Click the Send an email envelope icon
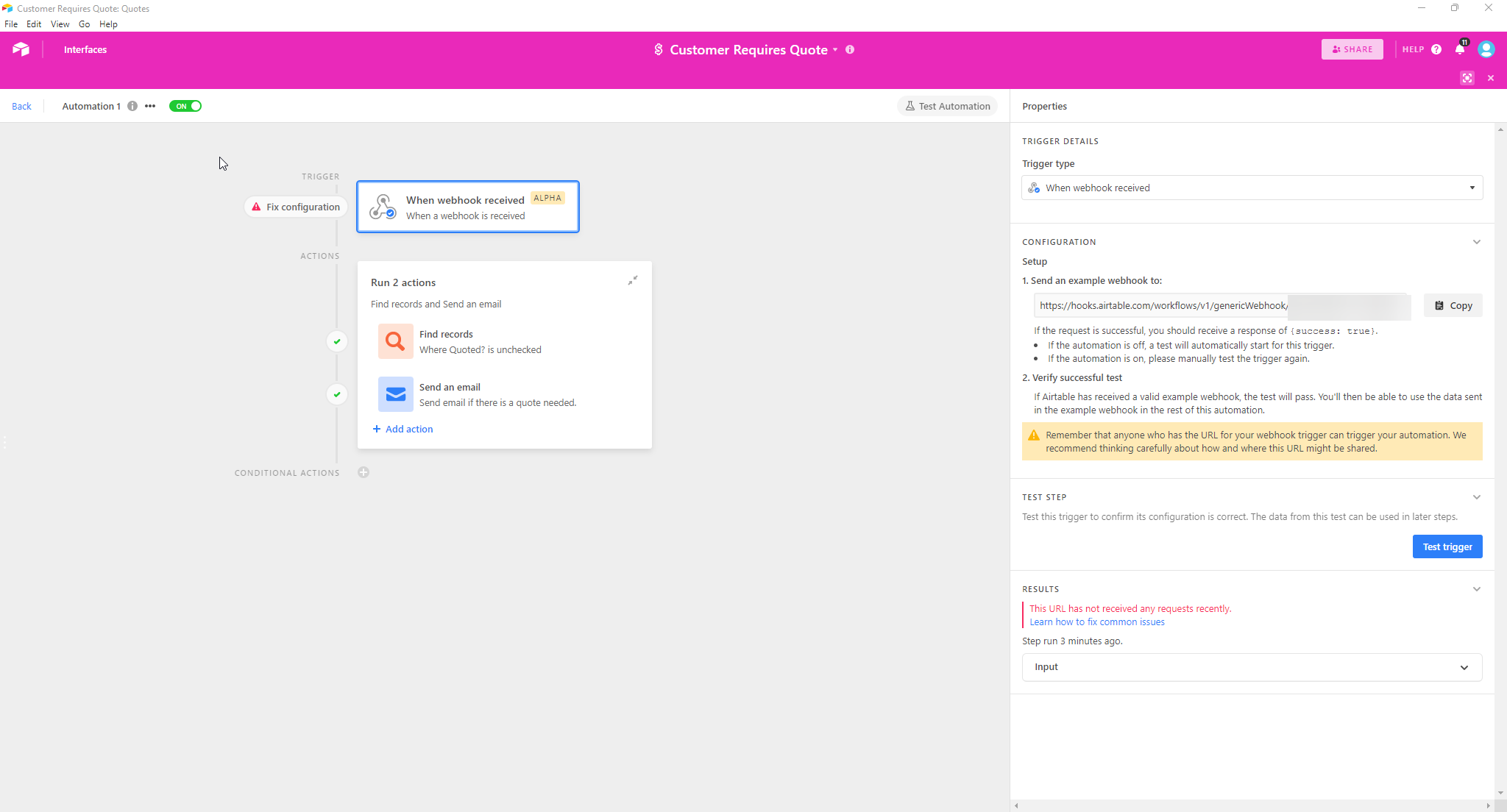 396,394
